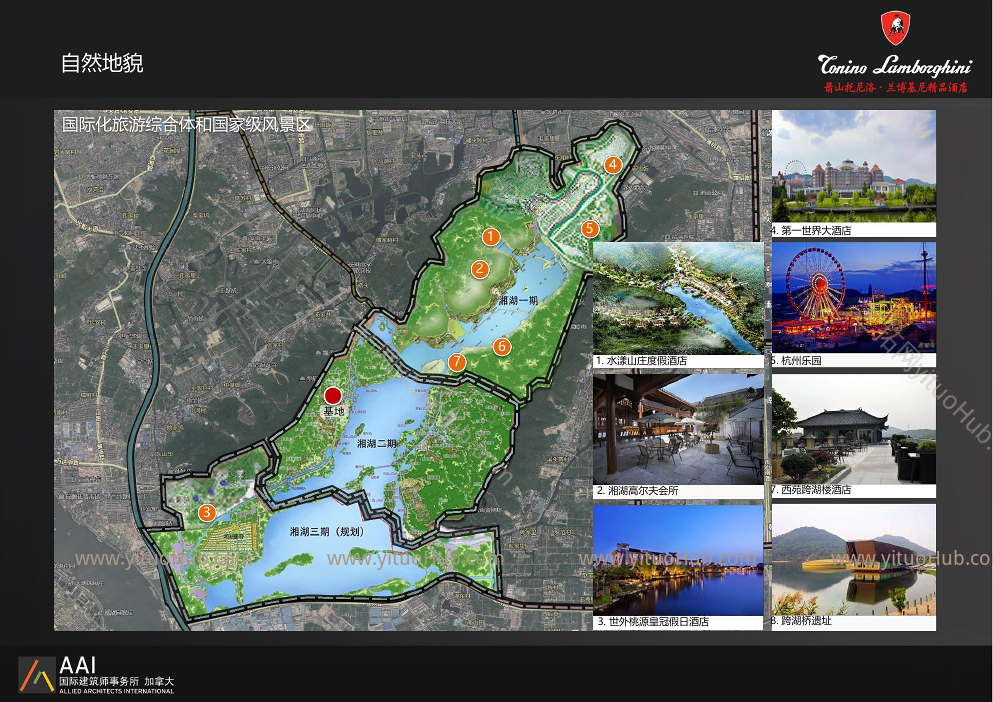Click caption 4. 第一世界大酒店

coord(811,231)
